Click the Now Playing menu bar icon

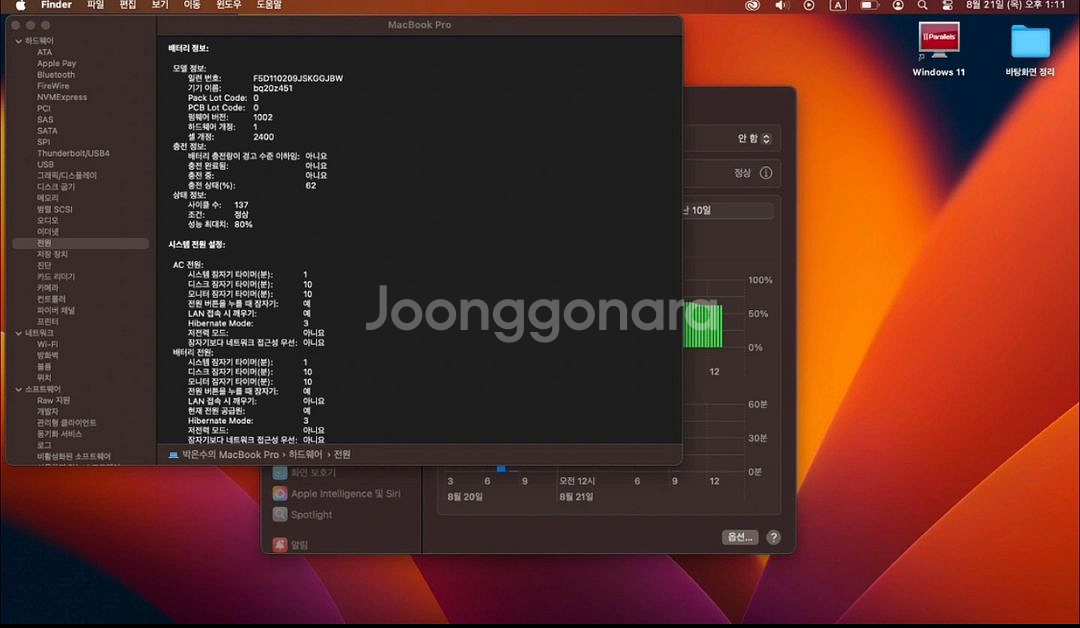coord(809,5)
